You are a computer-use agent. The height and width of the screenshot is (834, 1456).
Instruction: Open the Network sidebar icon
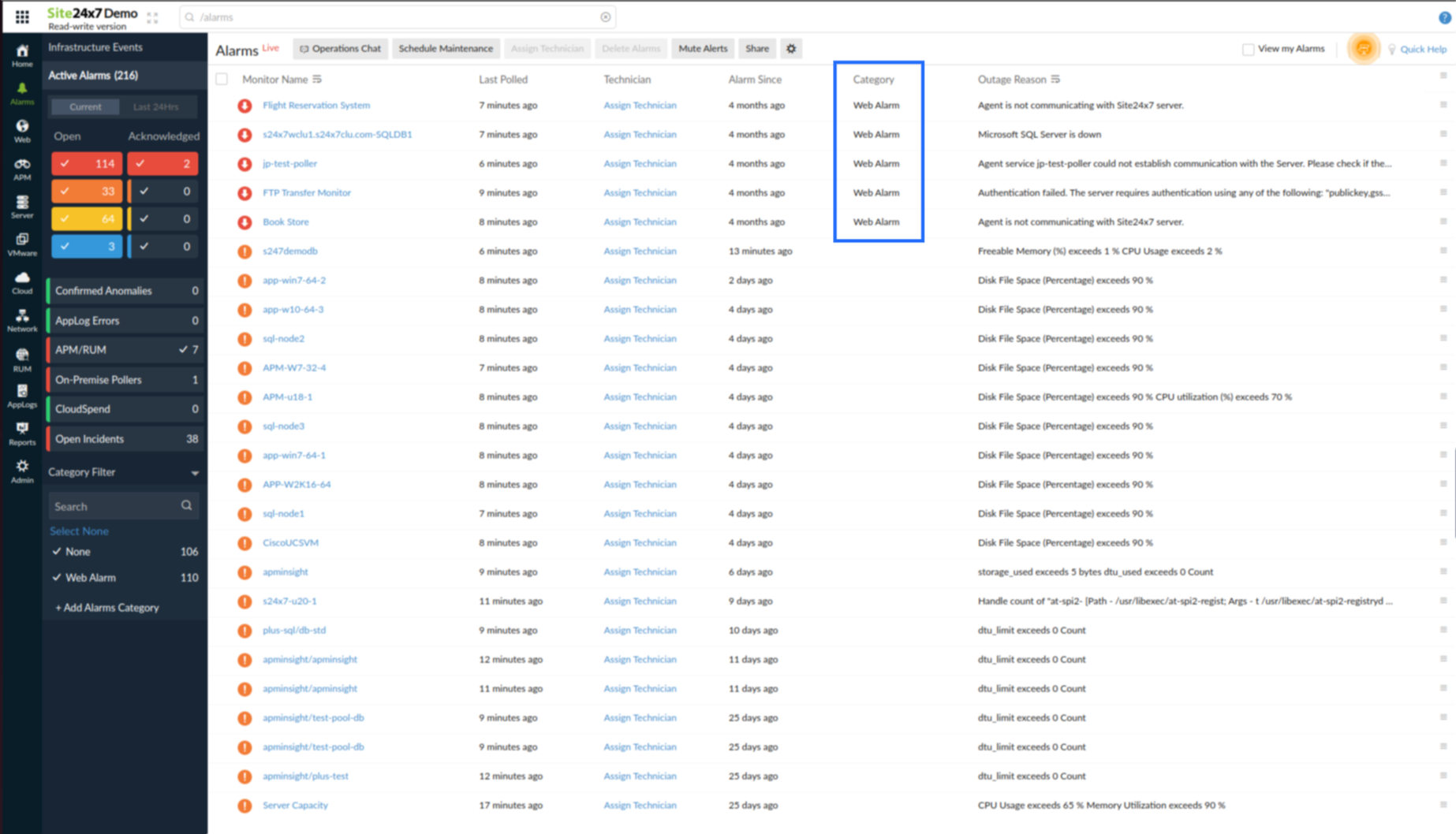(22, 320)
